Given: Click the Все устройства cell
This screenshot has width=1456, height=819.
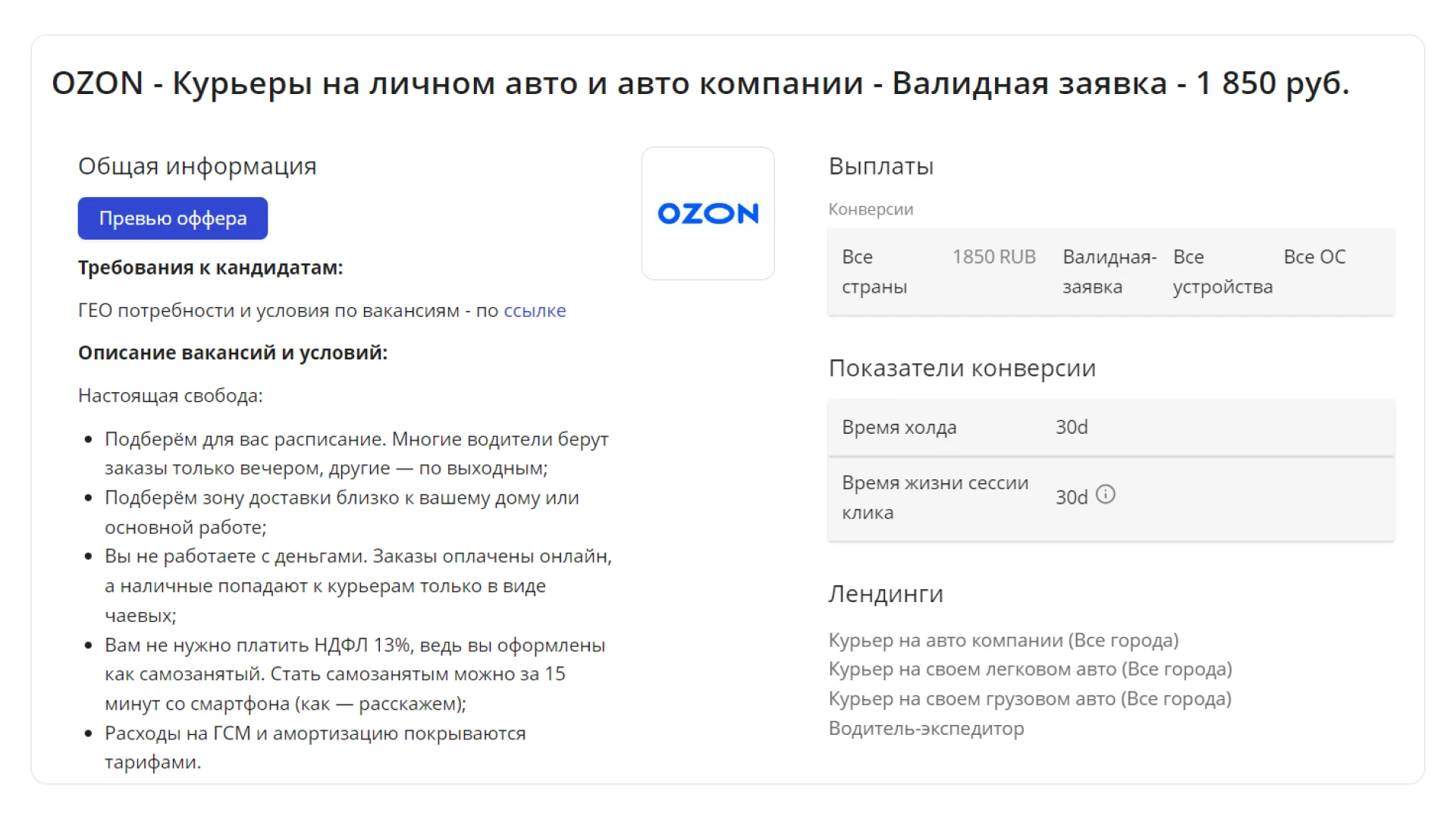Looking at the screenshot, I should [x=1222, y=271].
